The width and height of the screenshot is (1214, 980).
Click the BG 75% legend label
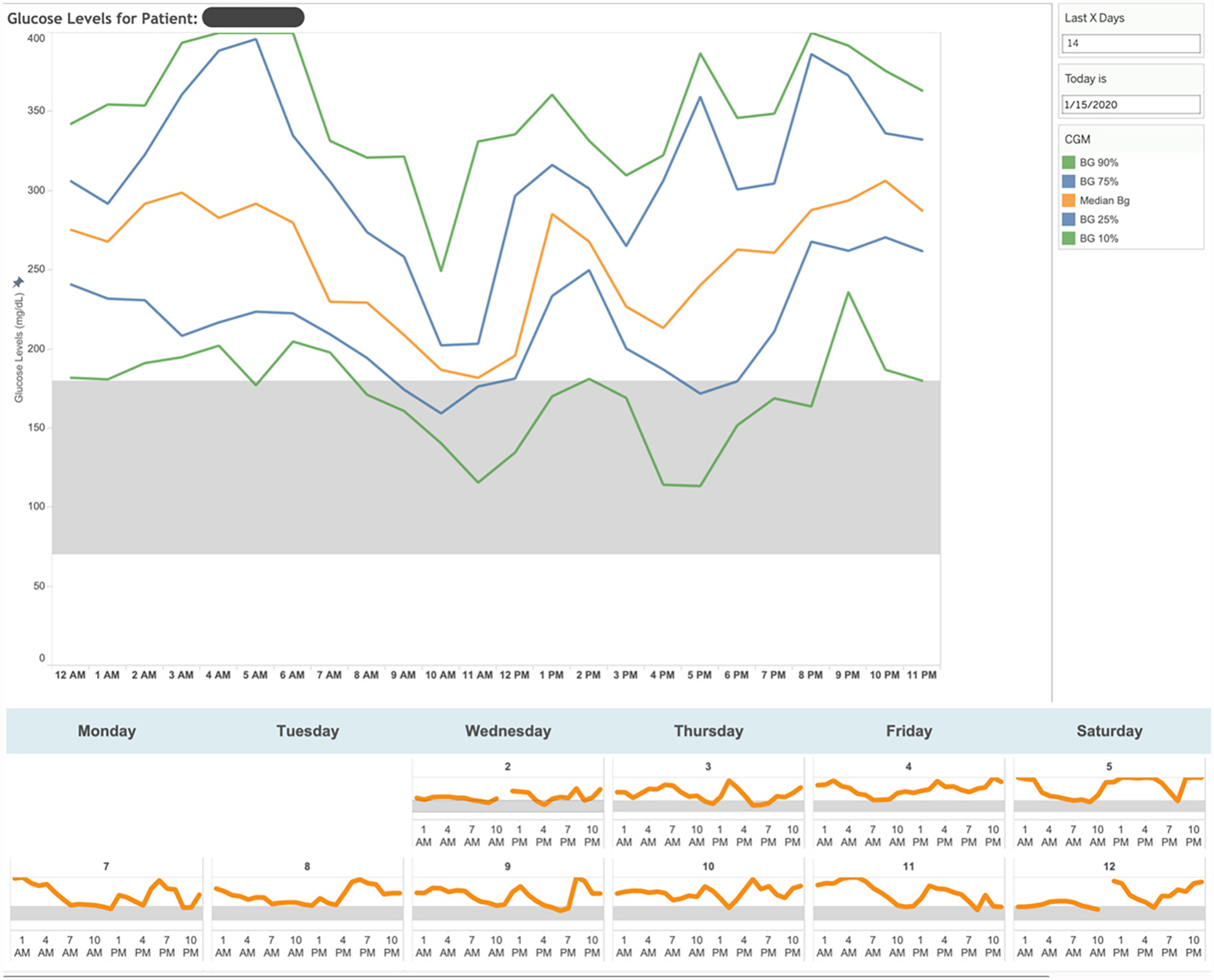(1099, 181)
